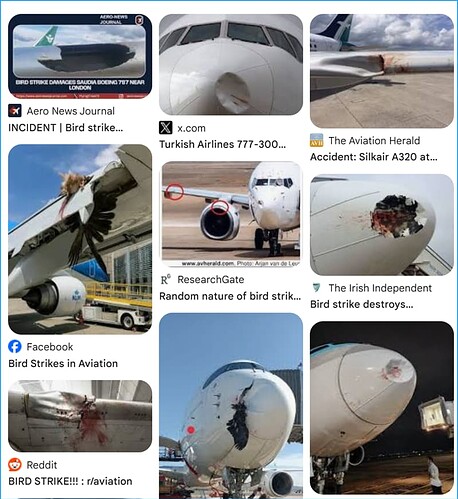Open the image with red circled engine

[231, 214]
